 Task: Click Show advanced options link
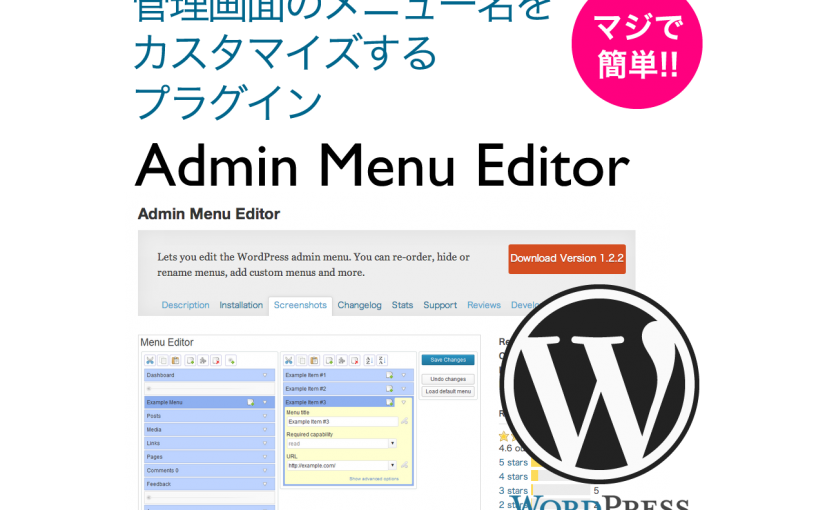[x=374, y=479]
